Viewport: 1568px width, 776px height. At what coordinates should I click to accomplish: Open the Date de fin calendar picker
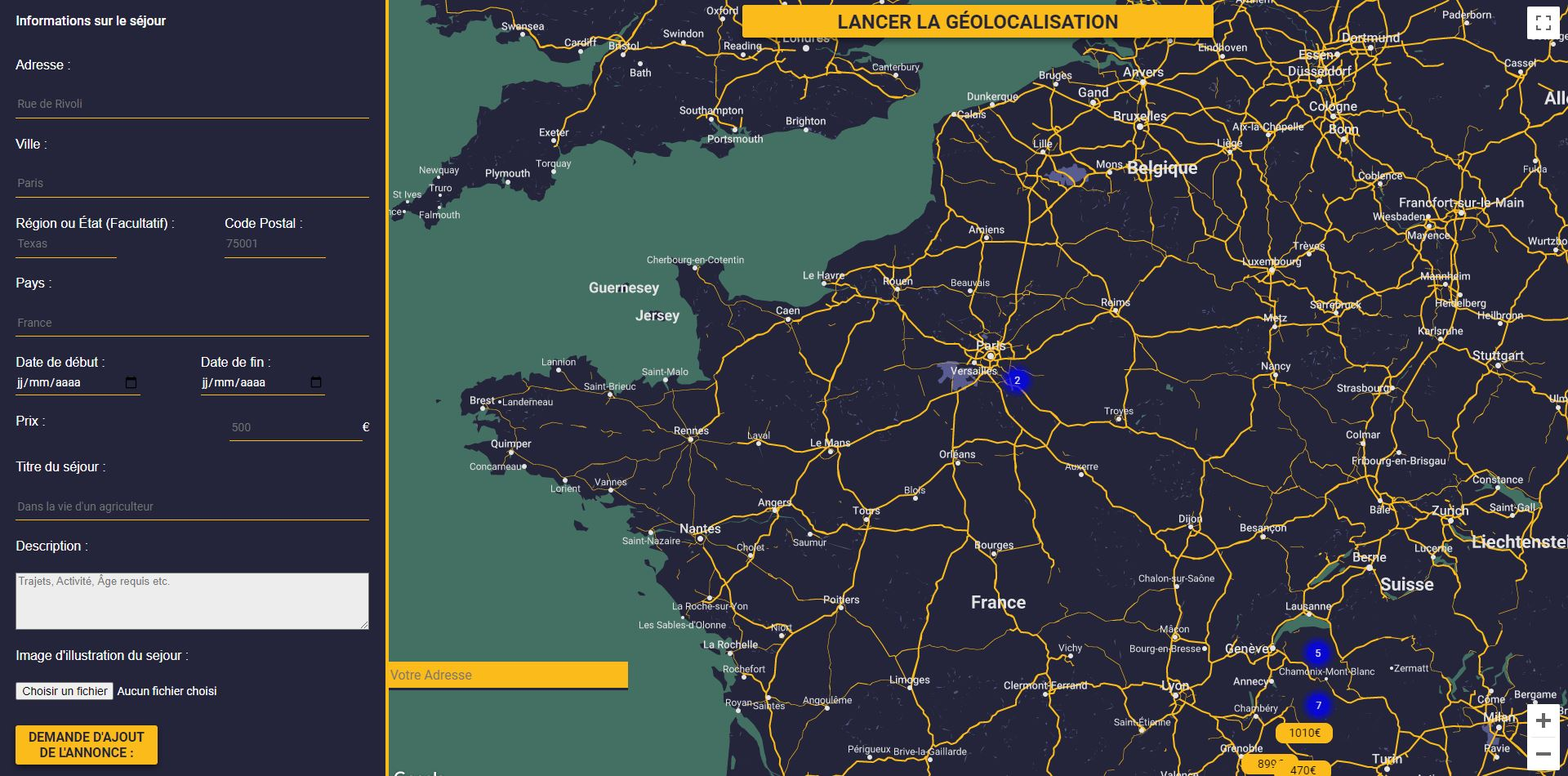pyautogui.click(x=316, y=382)
